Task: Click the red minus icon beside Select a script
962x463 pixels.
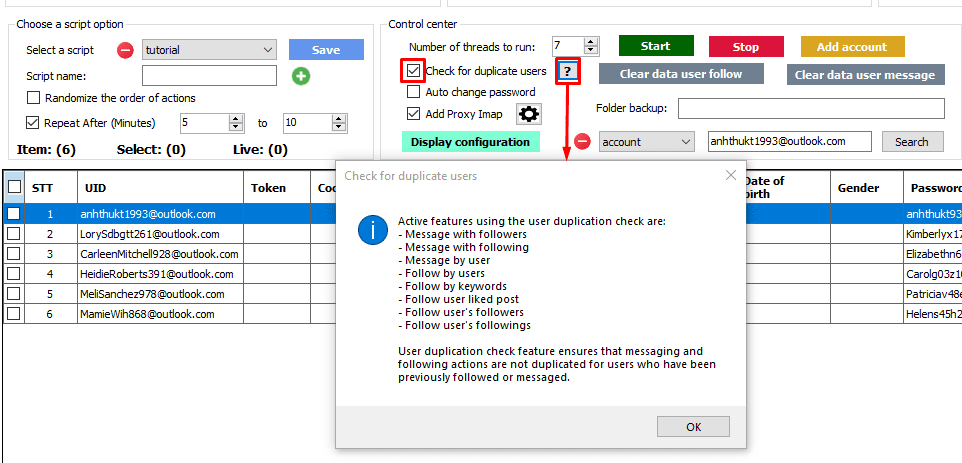Action: pyautogui.click(x=125, y=50)
